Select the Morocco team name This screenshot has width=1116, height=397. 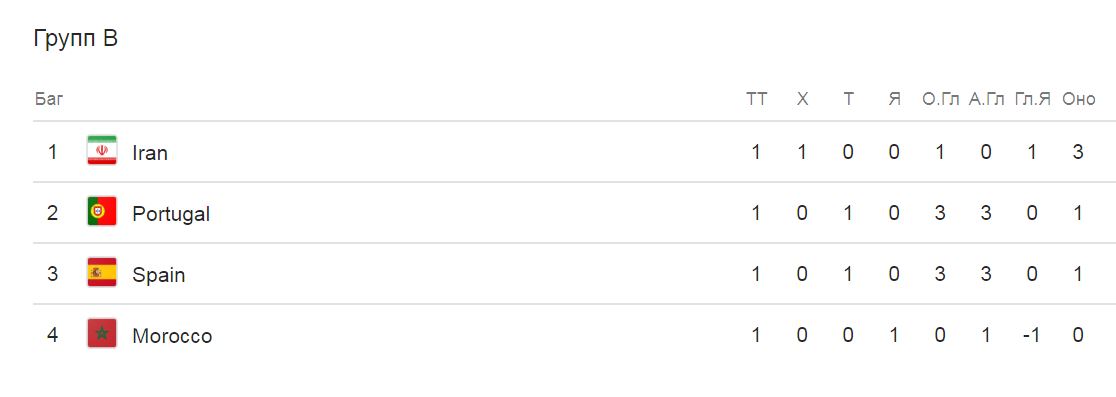tap(172, 336)
